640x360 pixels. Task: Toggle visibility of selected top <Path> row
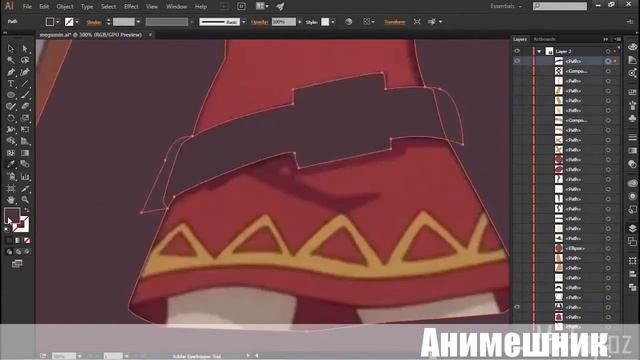point(517,61)
